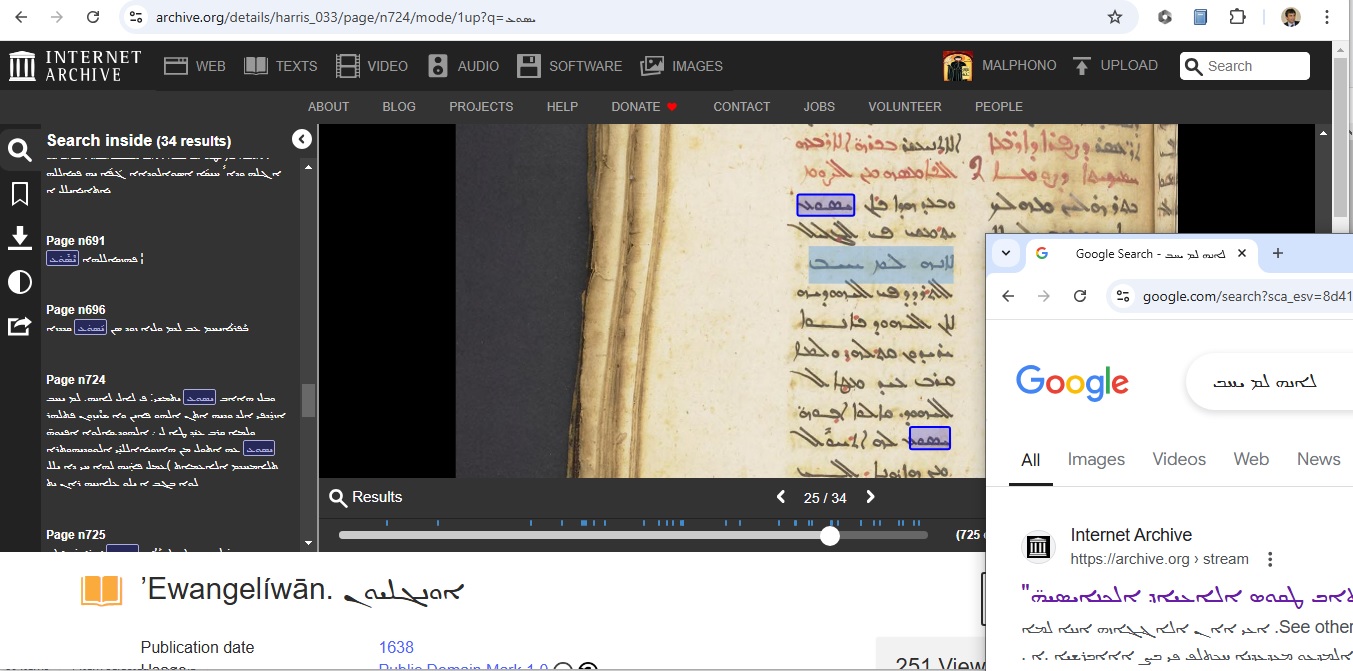The image size is (1353, 671).
Task: Open the Syriac-titled Internet Archive result link
Action: point(1187,596)
